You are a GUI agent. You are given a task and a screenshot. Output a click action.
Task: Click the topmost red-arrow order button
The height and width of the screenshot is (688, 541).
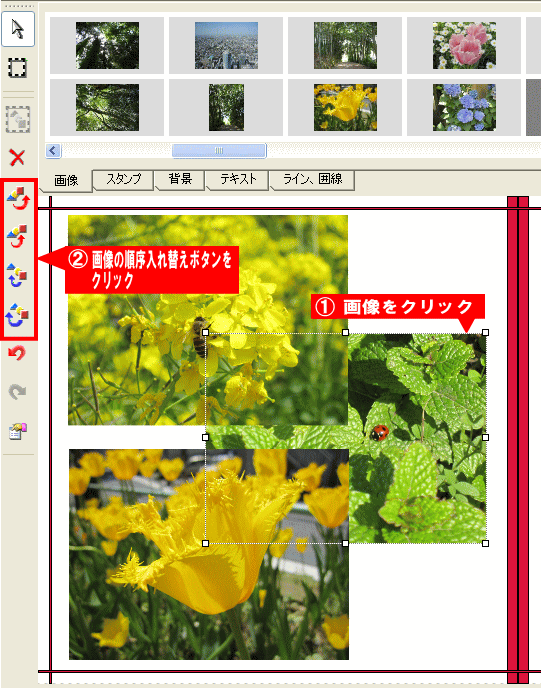tap(18, 198)
